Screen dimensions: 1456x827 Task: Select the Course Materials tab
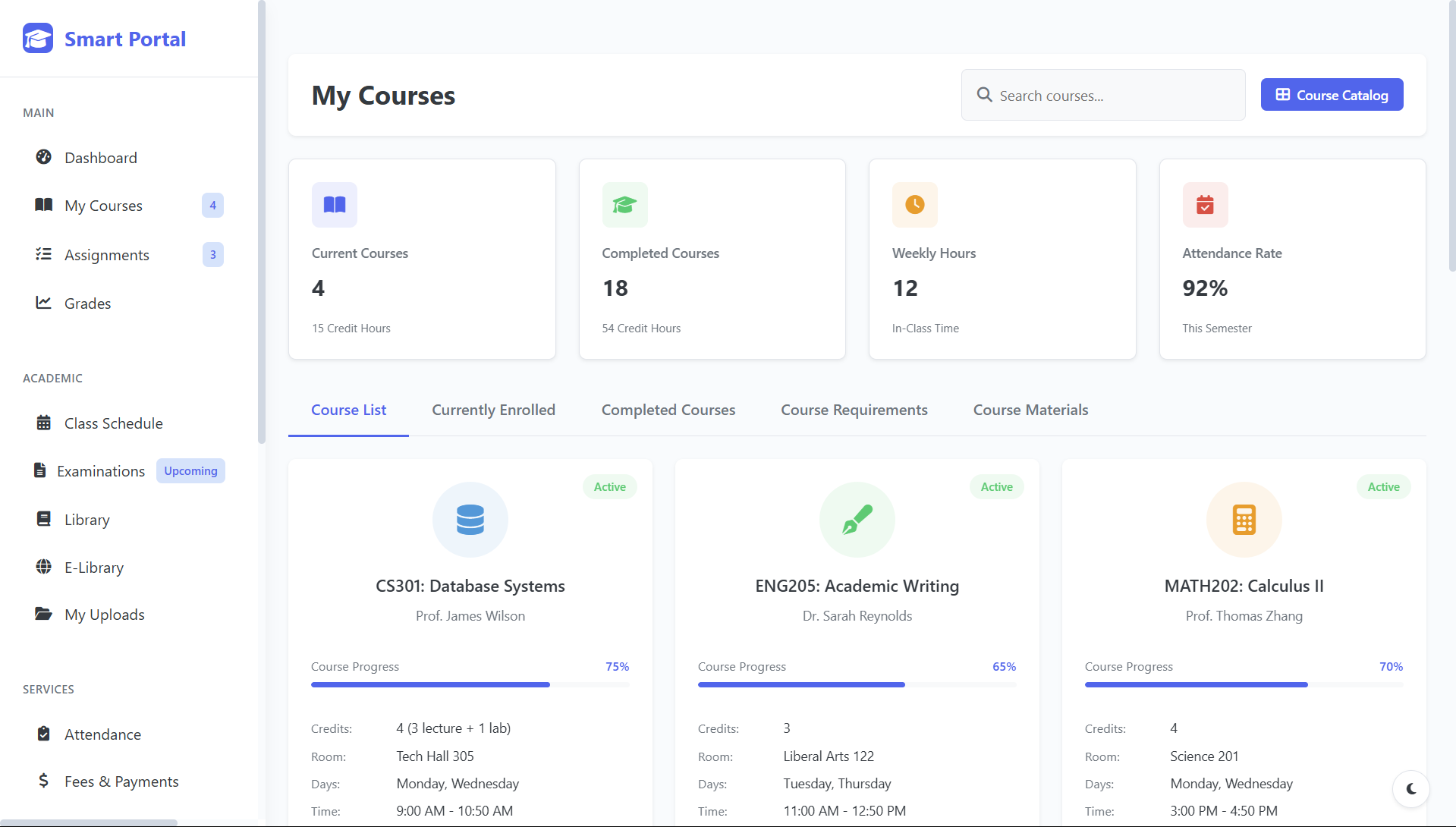point(1030,410)
